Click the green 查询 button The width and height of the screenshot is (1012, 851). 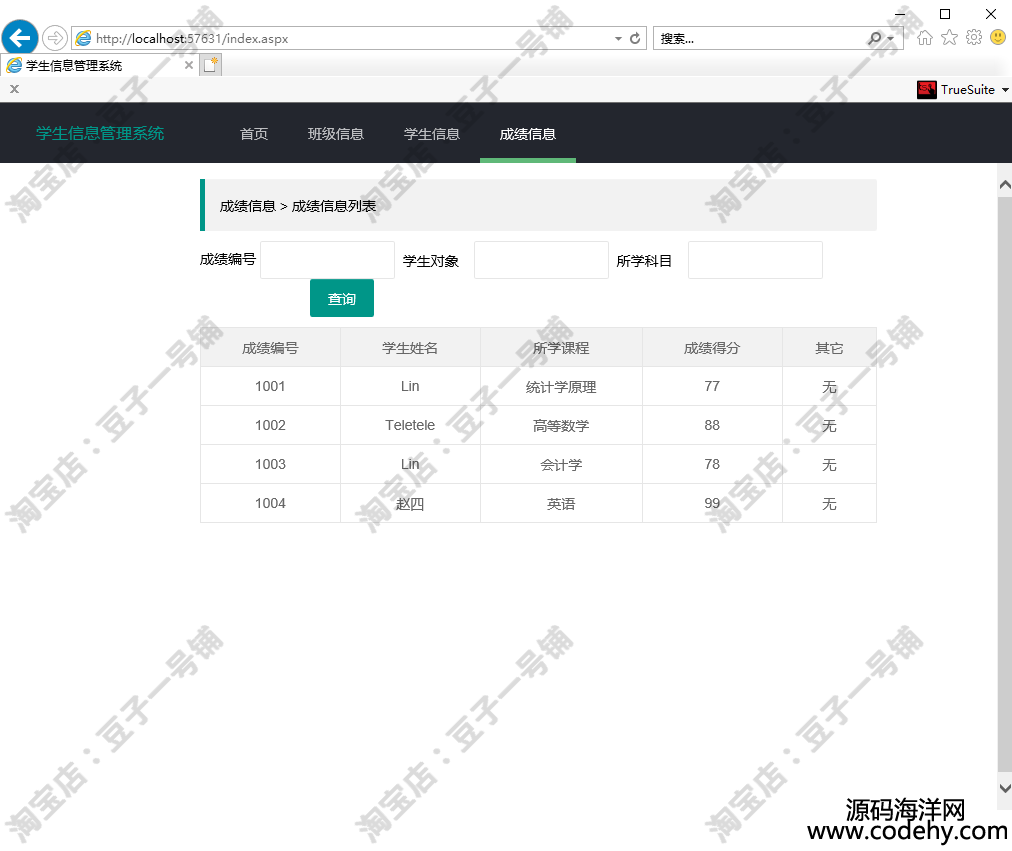coord(341,298)
